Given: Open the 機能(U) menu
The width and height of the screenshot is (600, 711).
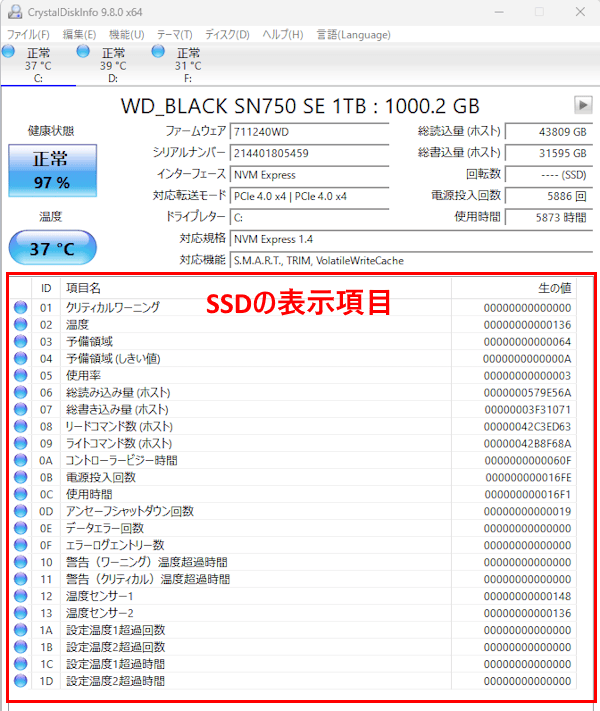Looking at the screenshot, I should pos(127,35).
